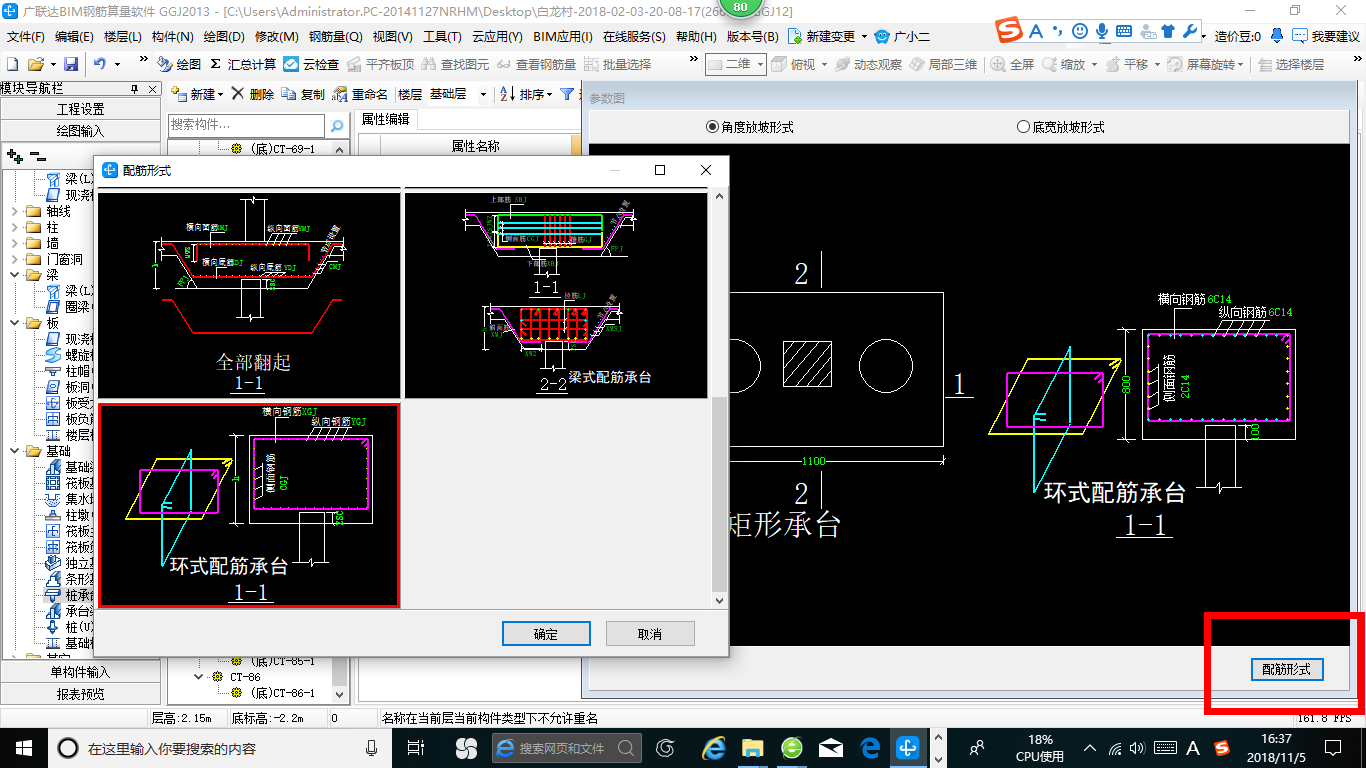The width and height of the screenshot is (1366, 768).
Task: Click the taskbar search box
Action: pyautogui.click(x=219, y=747)
